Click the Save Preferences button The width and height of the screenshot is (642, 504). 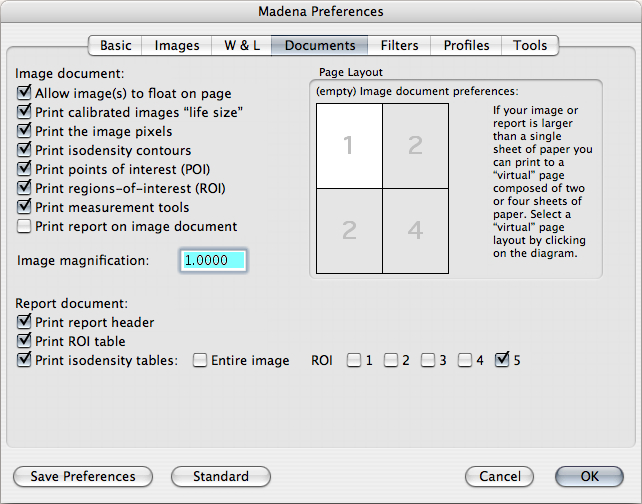(83, 477)
